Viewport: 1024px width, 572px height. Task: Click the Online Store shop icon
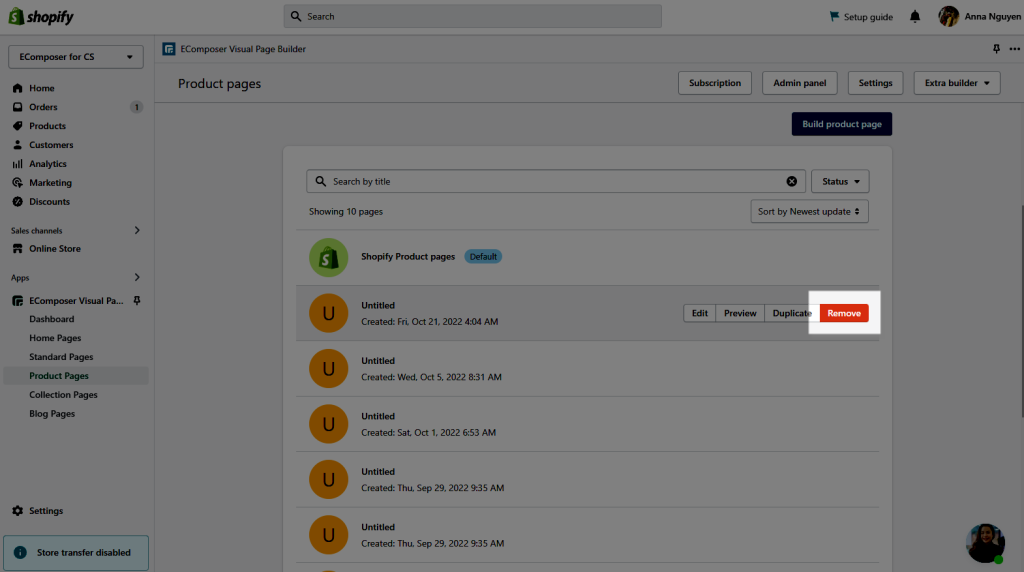click(18, 249)
